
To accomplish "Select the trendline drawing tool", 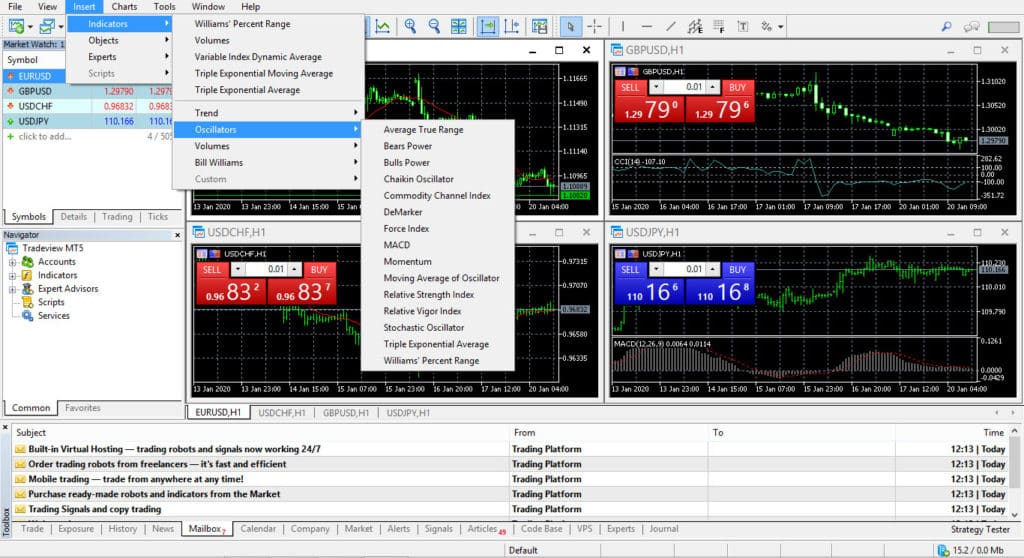I will click(670, 26).
